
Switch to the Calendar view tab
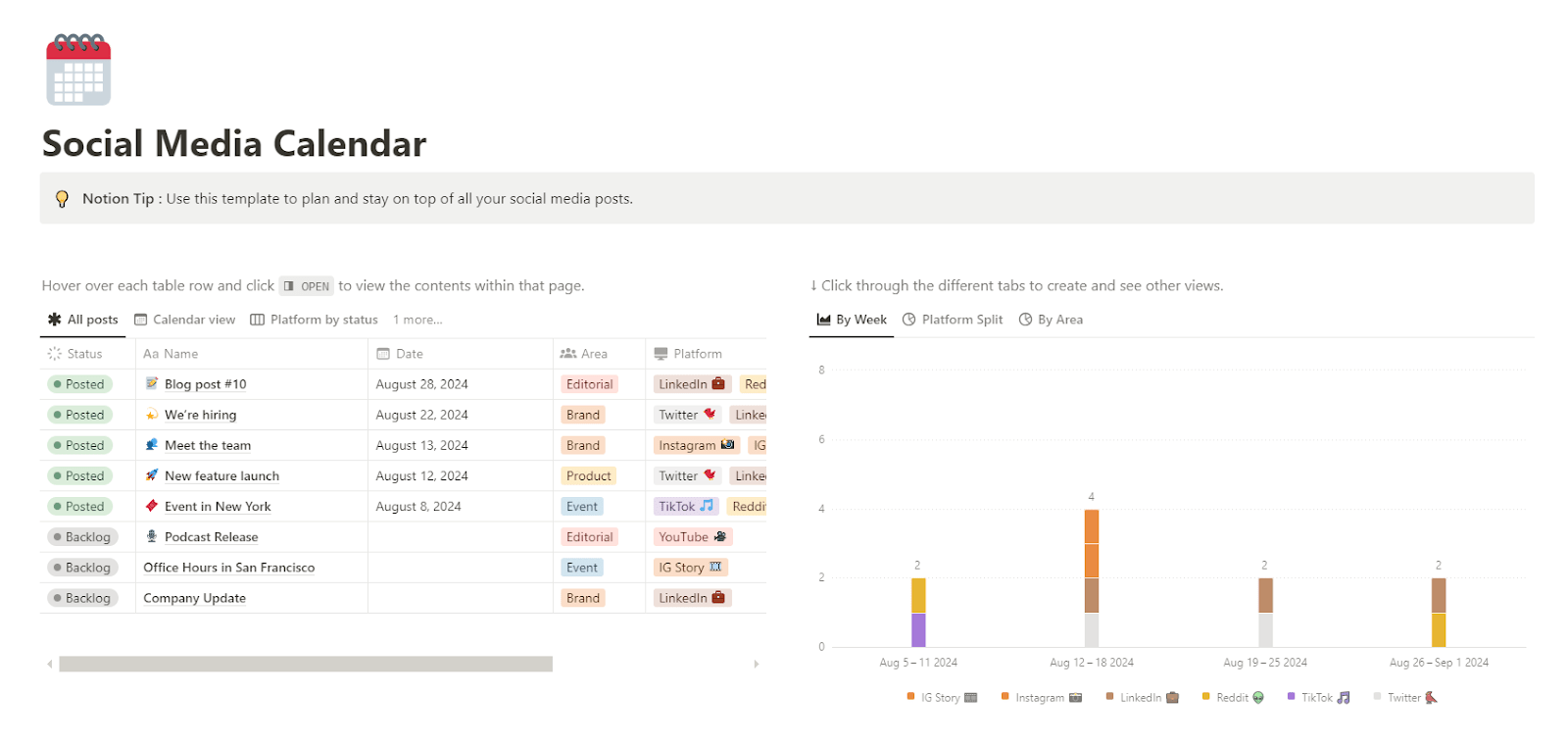click(185, 320)
